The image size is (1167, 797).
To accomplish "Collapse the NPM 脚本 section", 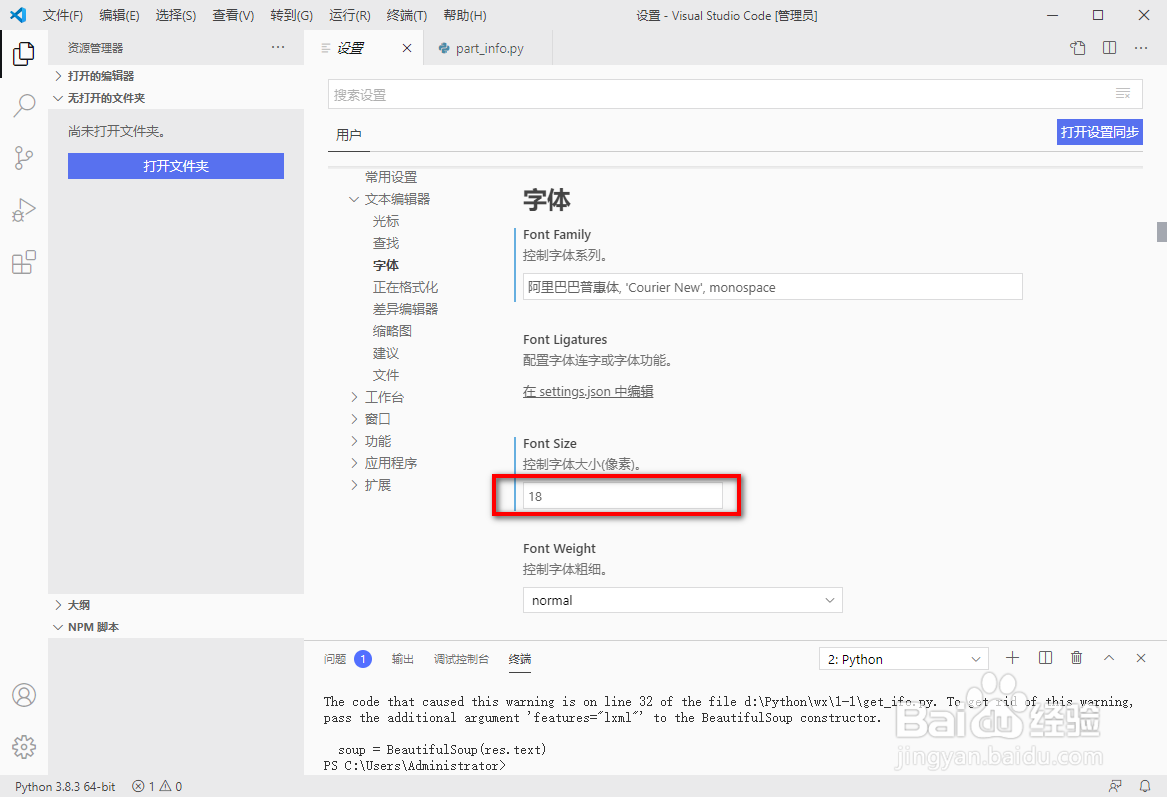I will pos(176,627).
